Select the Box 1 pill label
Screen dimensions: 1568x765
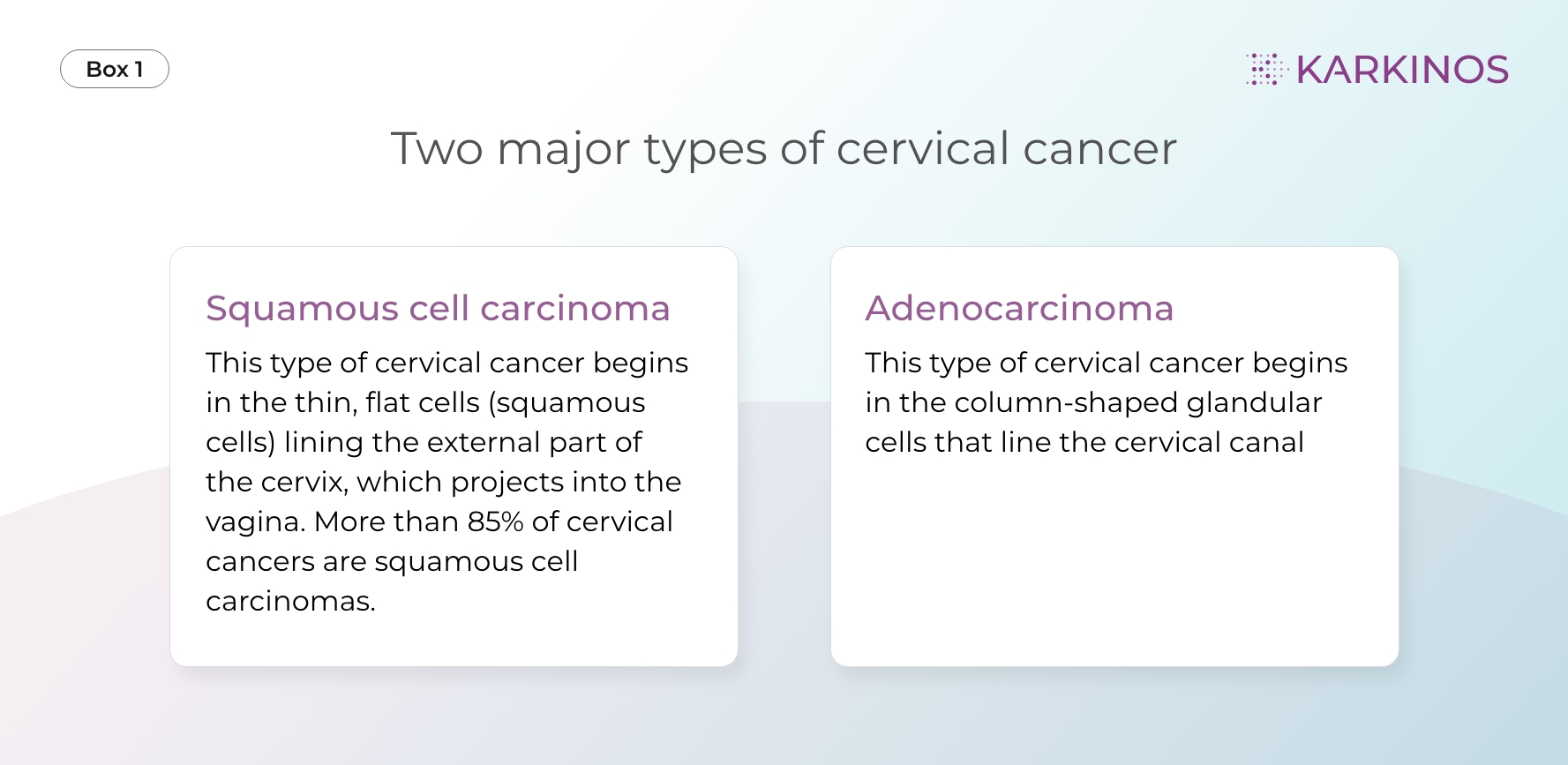click(x=115, y=69)
